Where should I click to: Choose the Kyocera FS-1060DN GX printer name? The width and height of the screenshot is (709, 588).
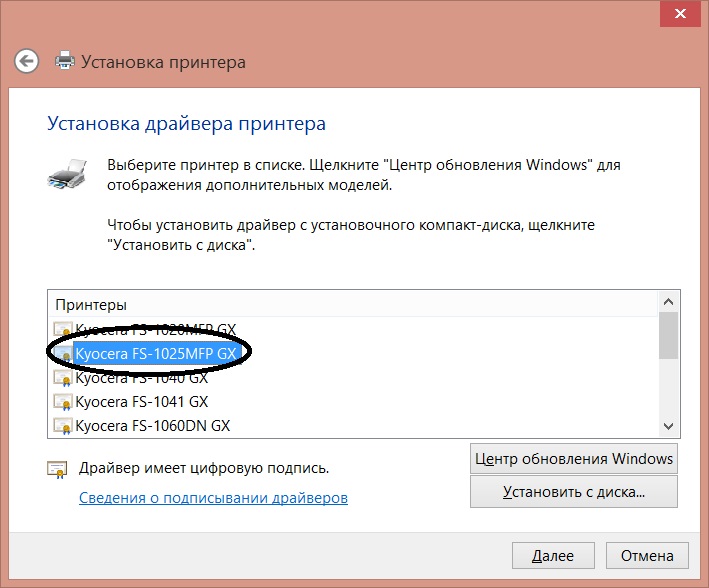pyautogui.click(x=152, y=426)
